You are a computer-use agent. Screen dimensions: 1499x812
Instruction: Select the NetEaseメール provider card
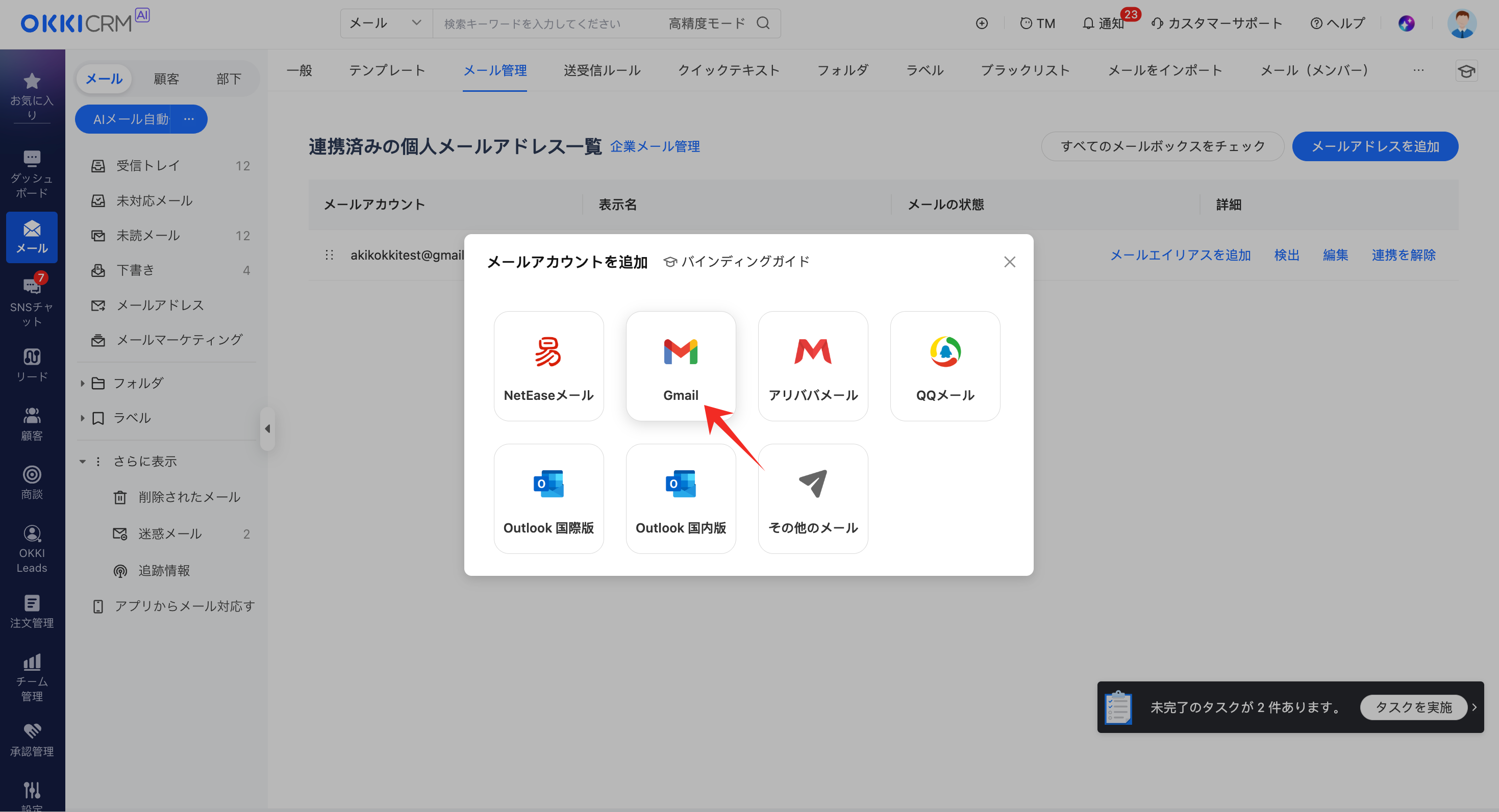(548, 366)
